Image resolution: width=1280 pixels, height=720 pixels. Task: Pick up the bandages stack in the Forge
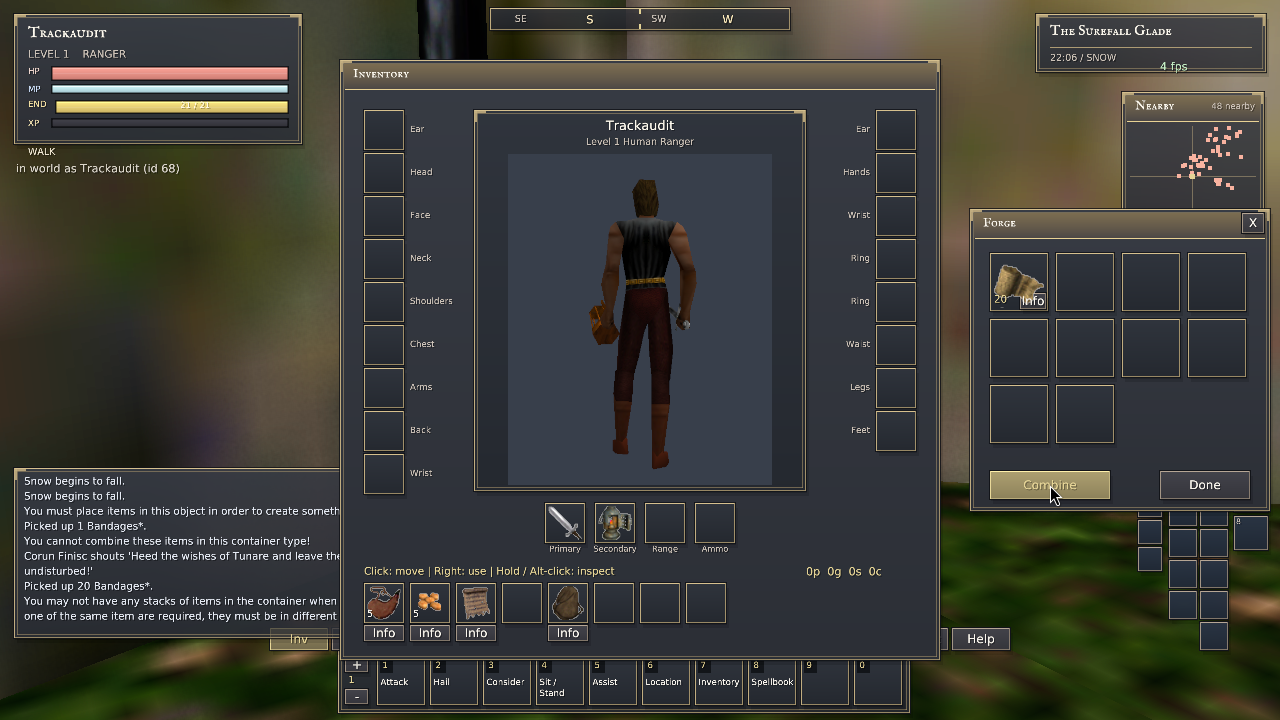pos(1019,282)
